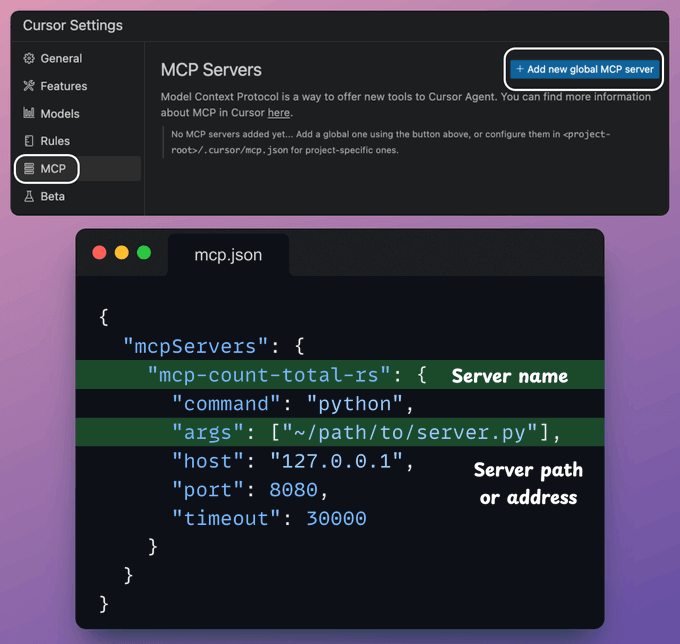
Task: Click the yellow minimize dot on code window
Action: pos(121,253)
